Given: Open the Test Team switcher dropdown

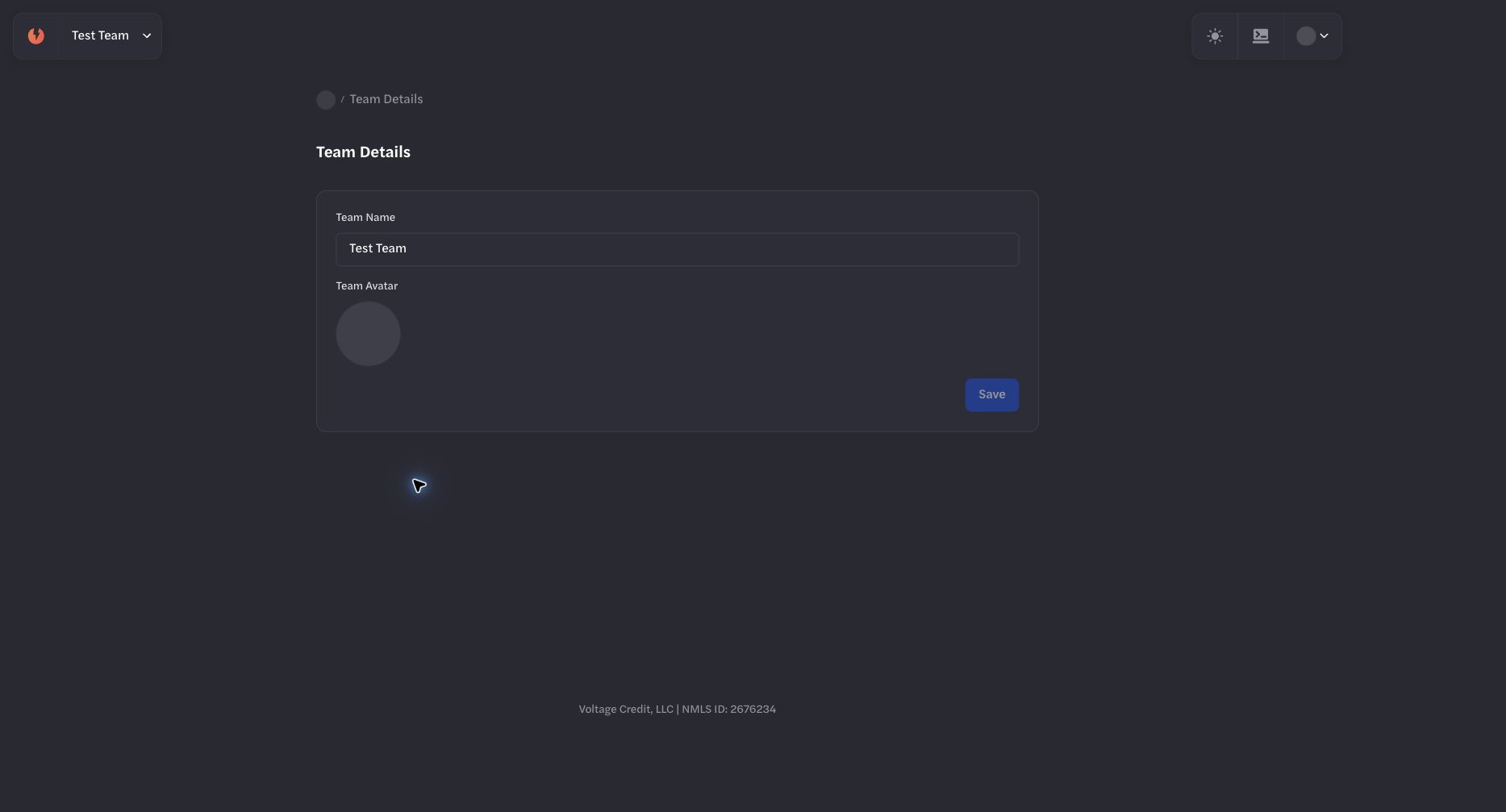Looking at the screenshot, I should 111,35.
